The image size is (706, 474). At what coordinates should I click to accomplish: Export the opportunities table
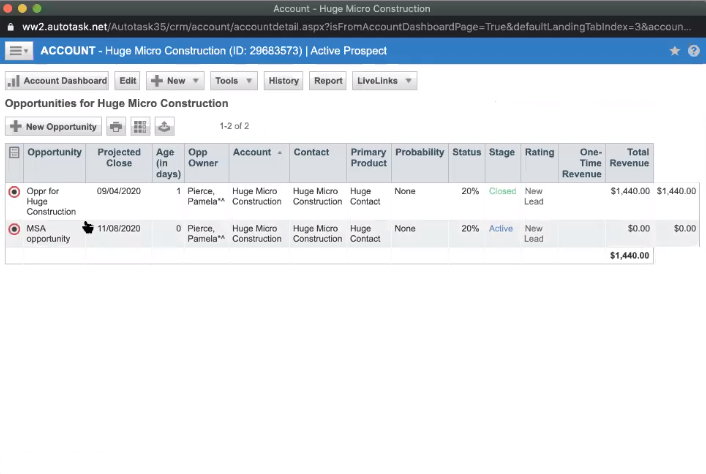click(x=164, y=126)
